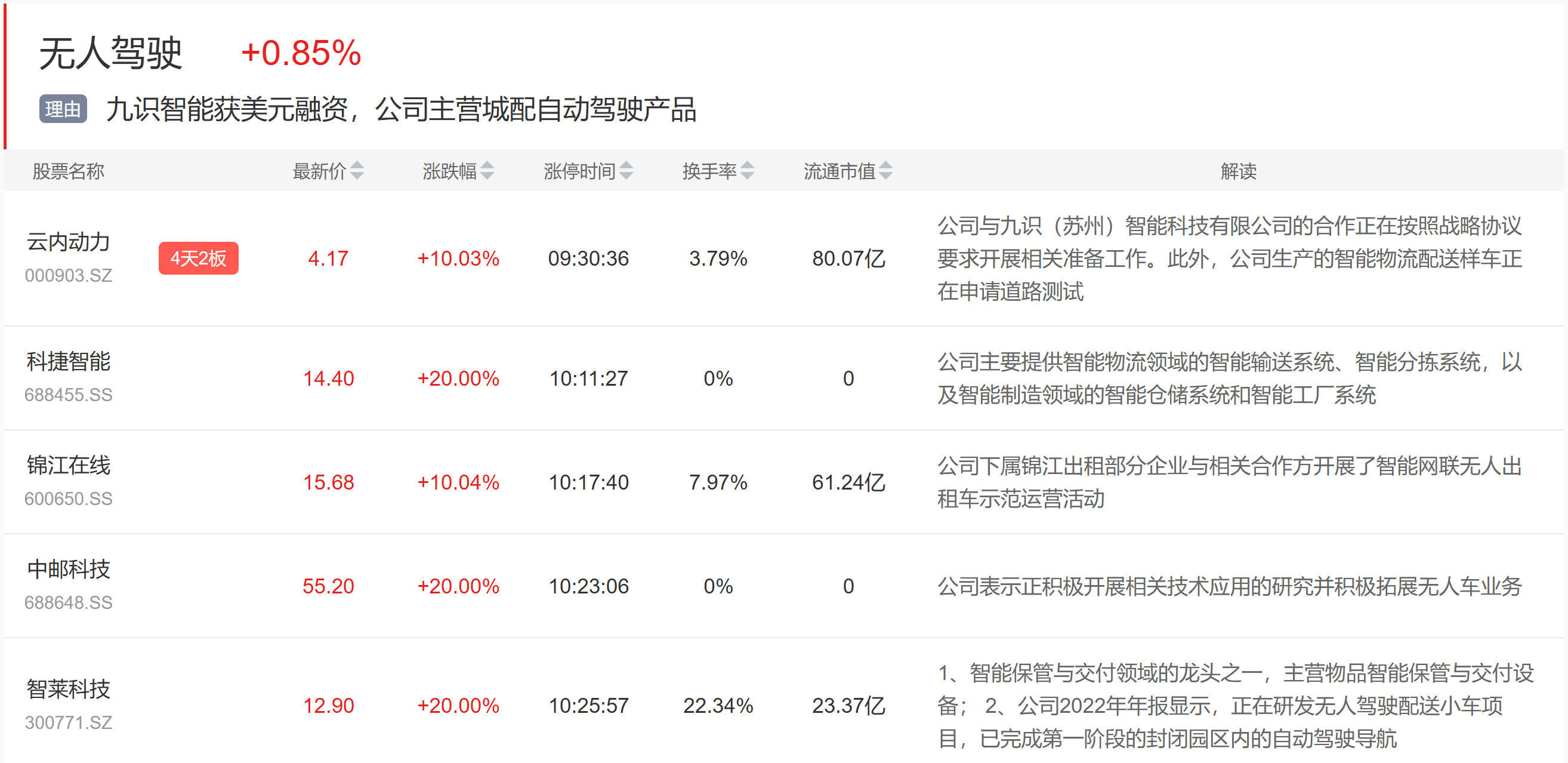This screenshot has width=1568, height=763.
Task: Open stock 智莱科技
Action: [68, 690]
